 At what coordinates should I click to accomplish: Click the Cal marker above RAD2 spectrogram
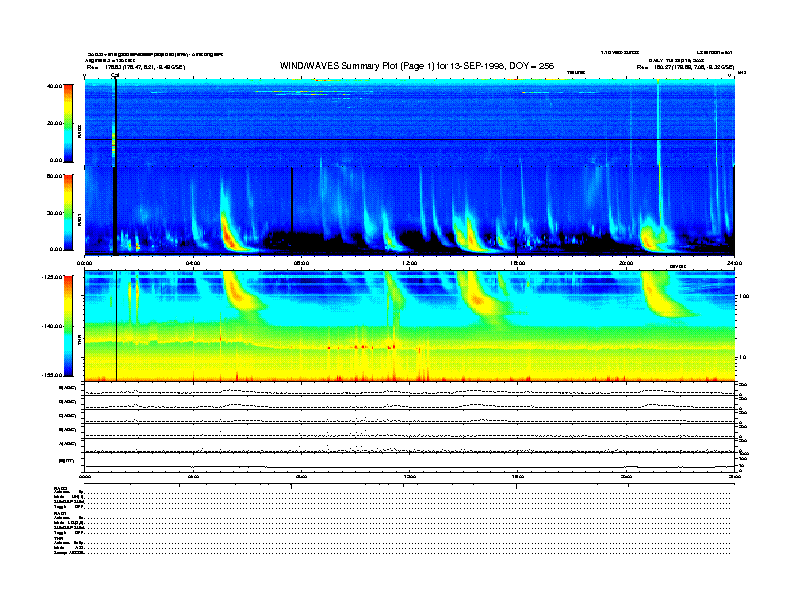115,75
